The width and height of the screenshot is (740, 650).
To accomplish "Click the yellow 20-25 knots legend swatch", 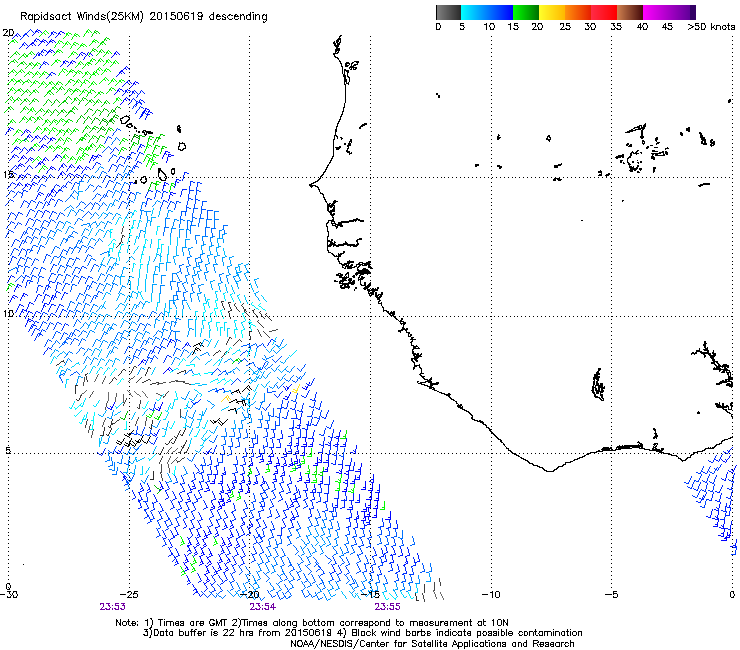I will tap(552, 12).
